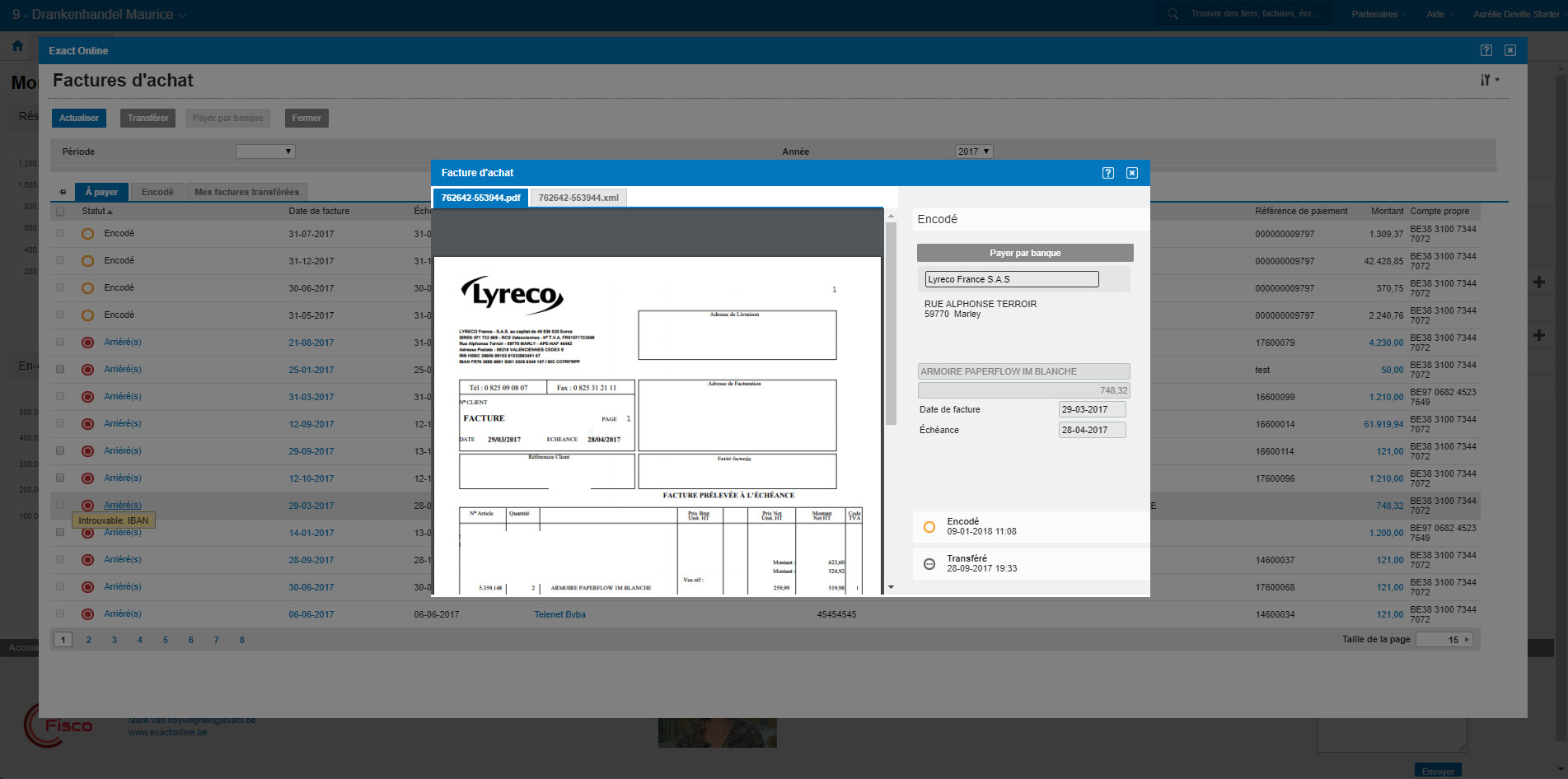Go to page 3 of the invoice list
Viewport: 1568px width, 779px height.
click(x=115, y=640)
